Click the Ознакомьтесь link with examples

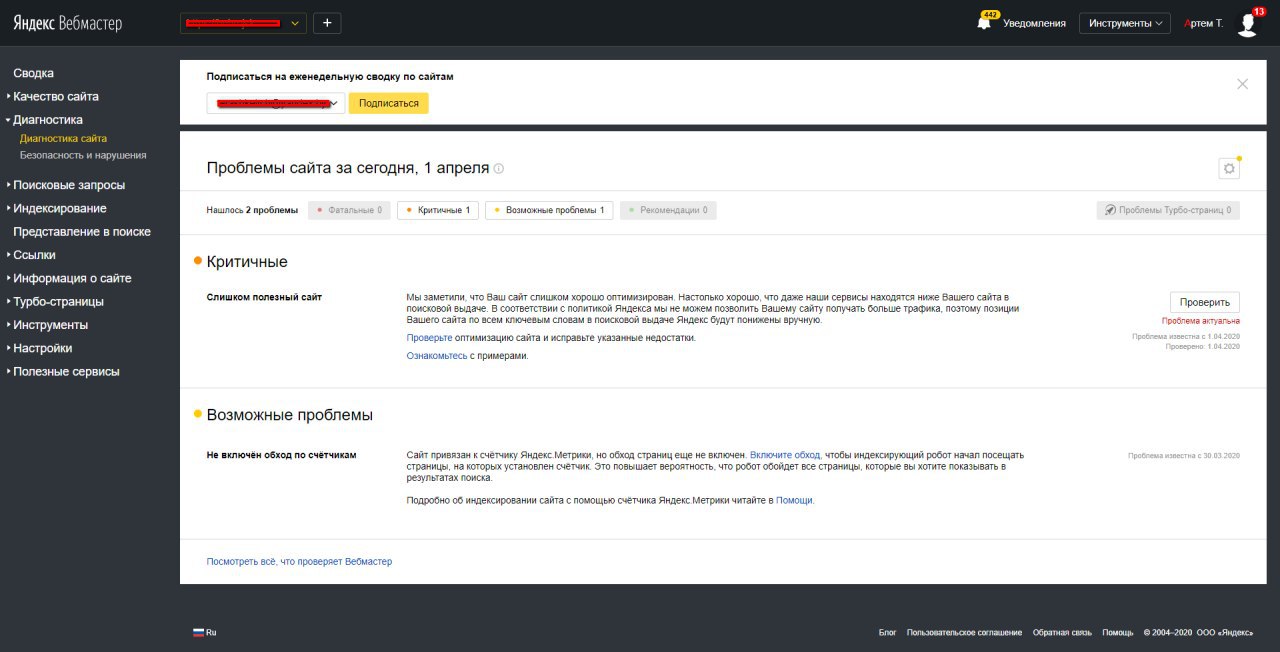click(436, 356)
